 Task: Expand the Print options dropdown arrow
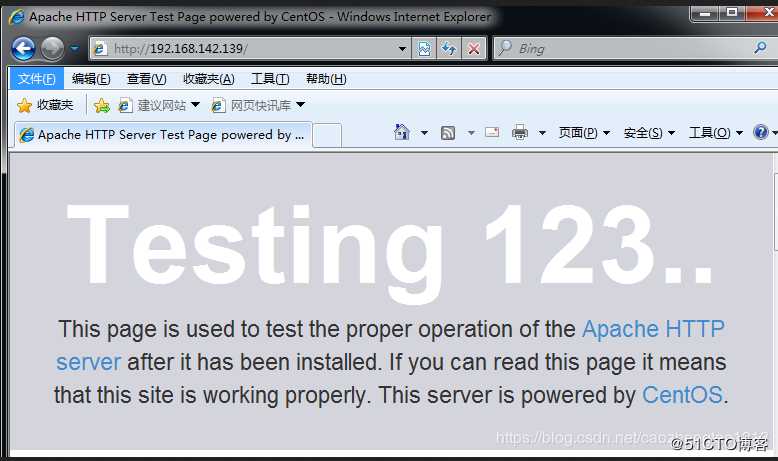pos(542,133)
